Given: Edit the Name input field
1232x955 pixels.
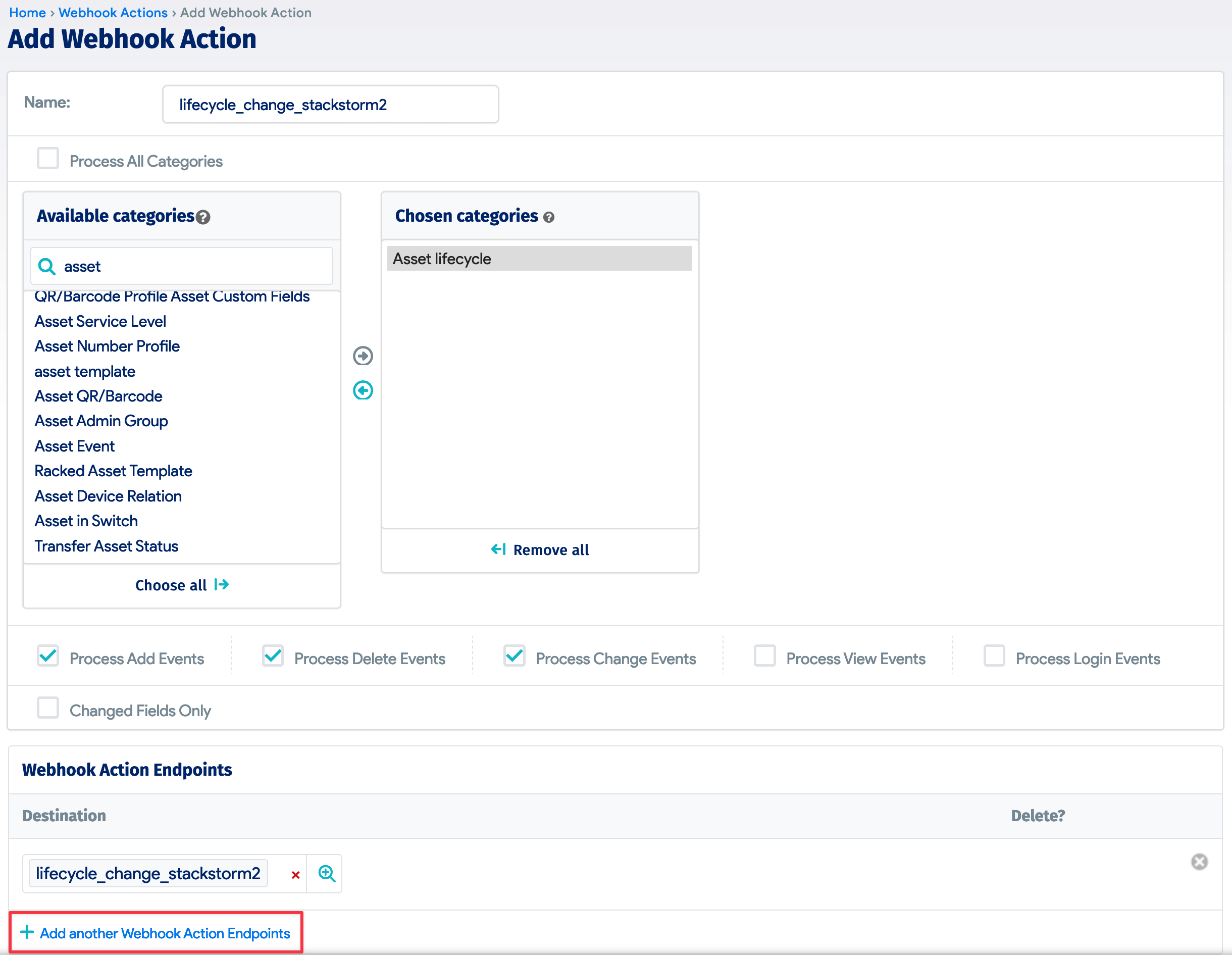Looking at the screenshot, I should tap(330, 104).
